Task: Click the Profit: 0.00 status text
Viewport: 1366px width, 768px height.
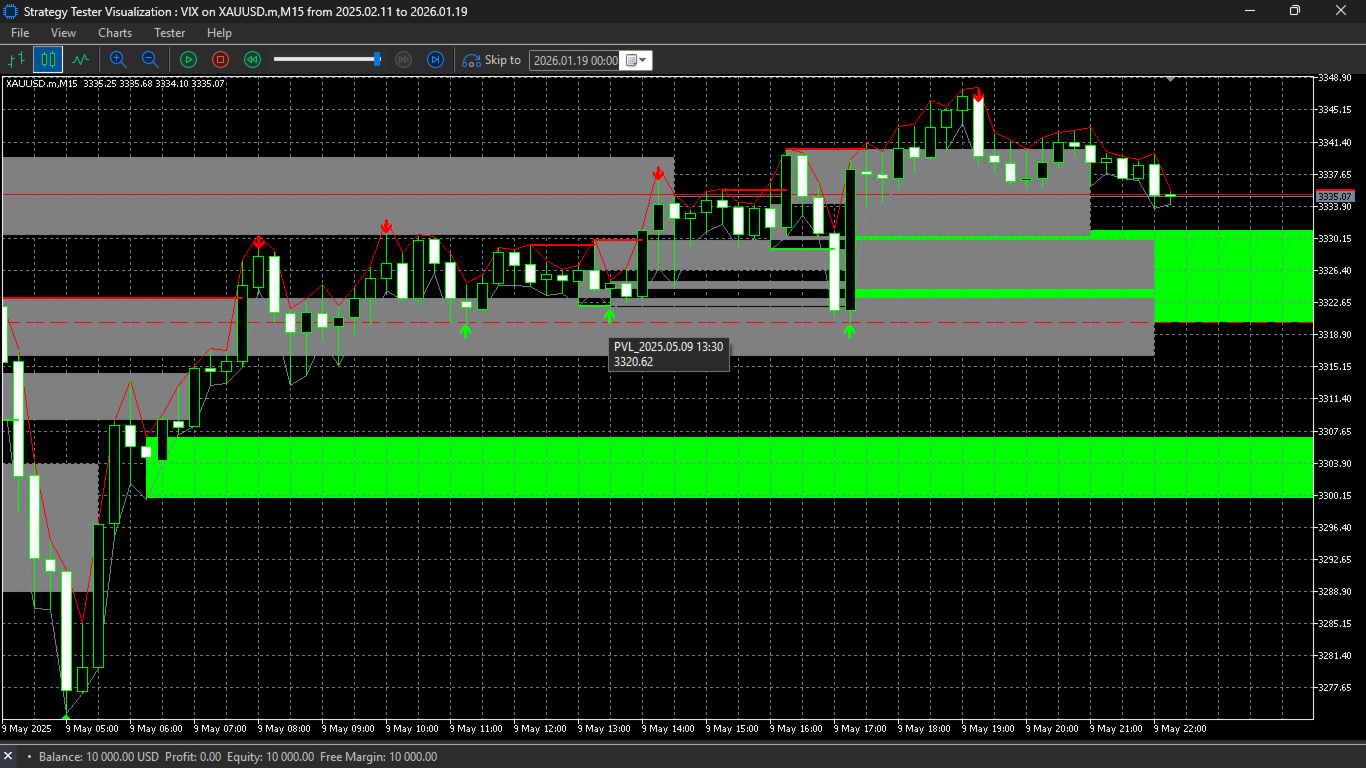Action: 193,757
